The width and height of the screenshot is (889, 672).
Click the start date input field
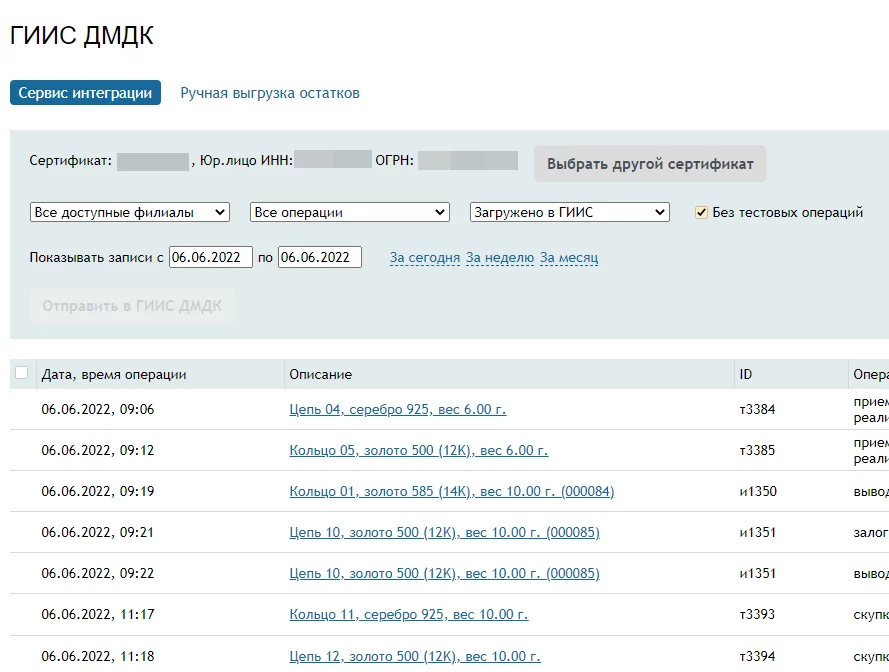[x=211, y=257]
